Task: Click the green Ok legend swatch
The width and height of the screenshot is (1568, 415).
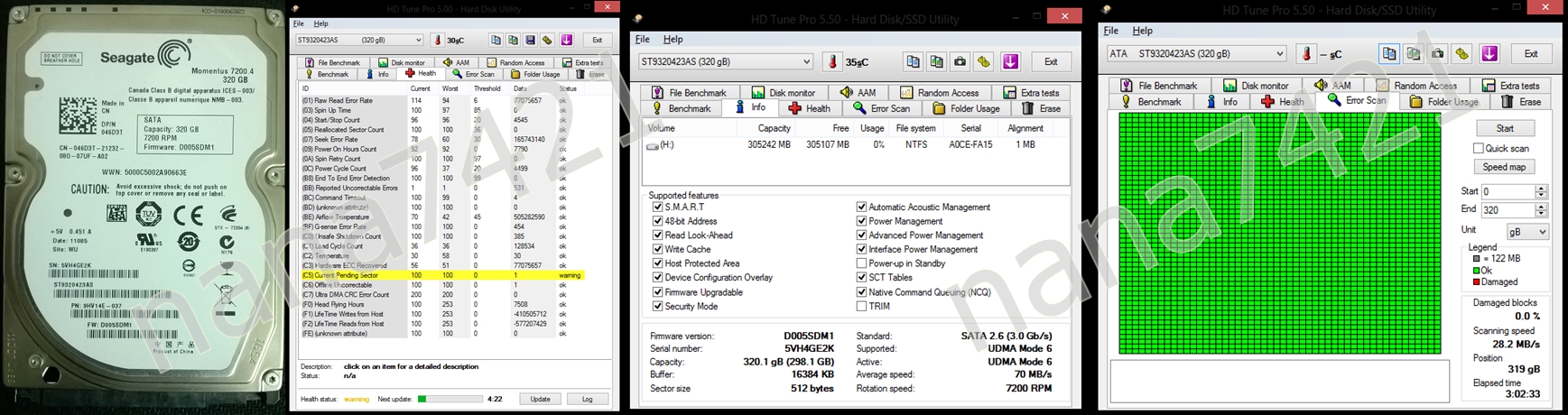Action: [1476, 271]
